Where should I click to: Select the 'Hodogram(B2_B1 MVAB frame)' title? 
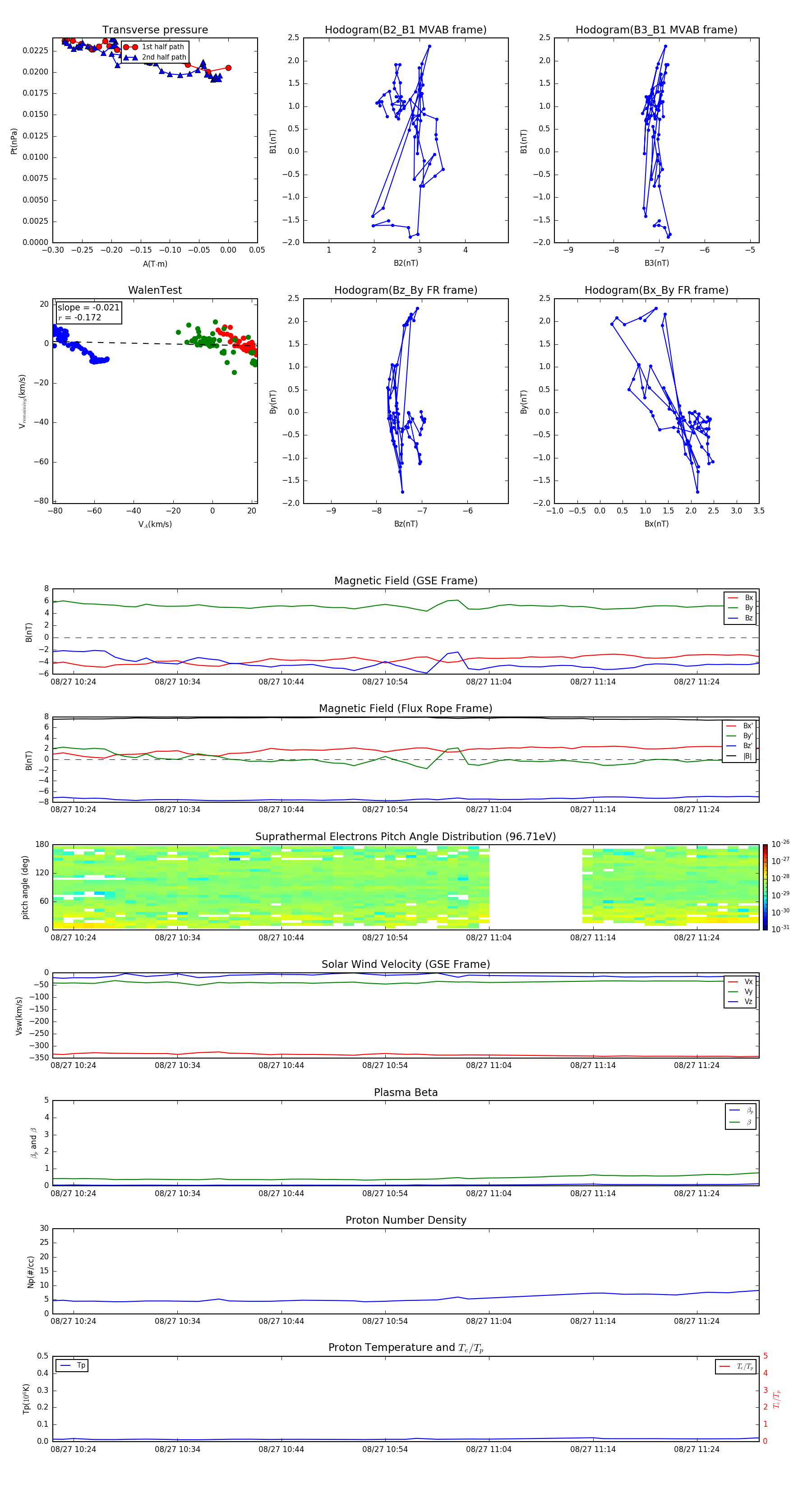(x=406, y=30)
